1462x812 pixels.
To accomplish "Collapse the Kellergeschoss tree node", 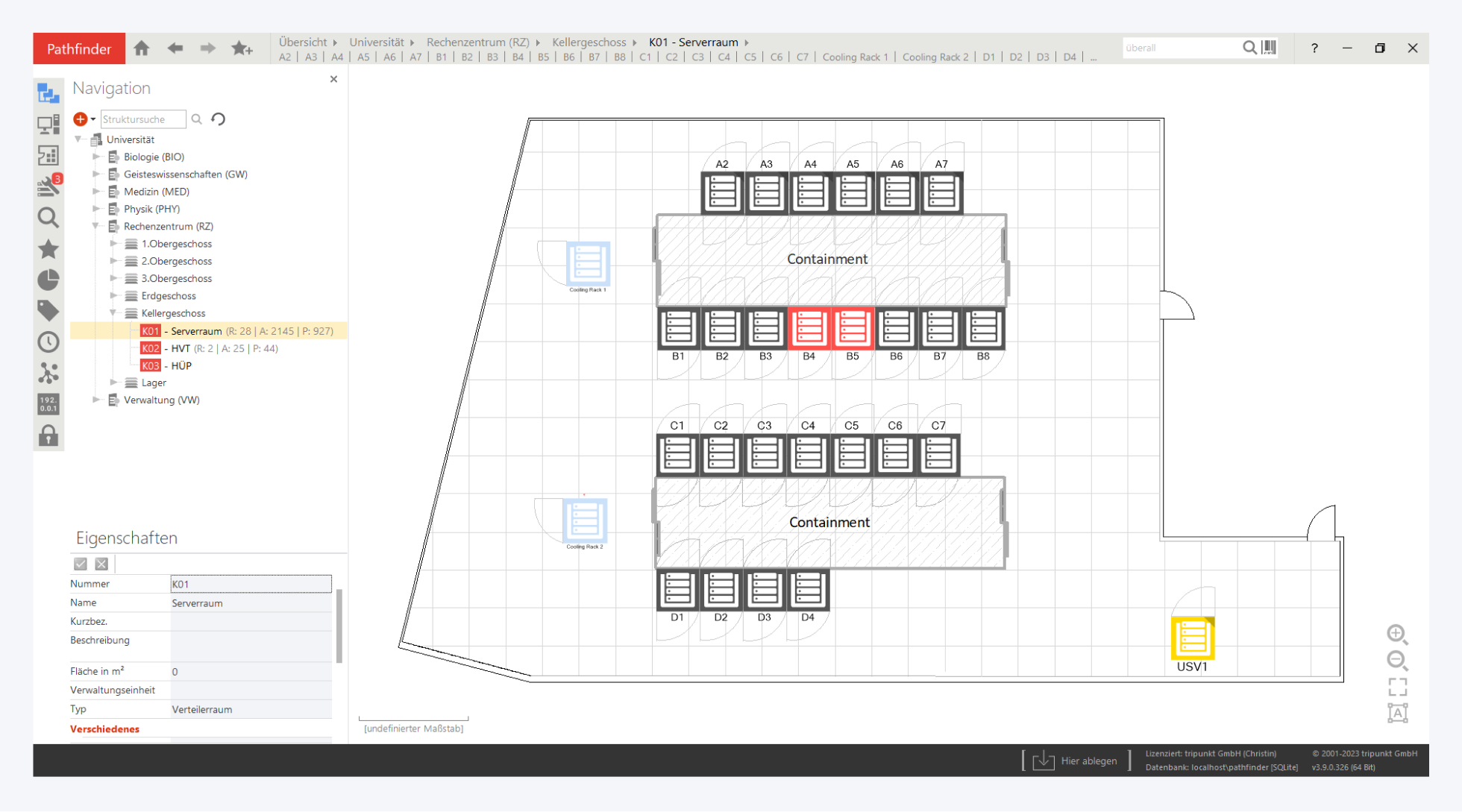I will point(113,313).
